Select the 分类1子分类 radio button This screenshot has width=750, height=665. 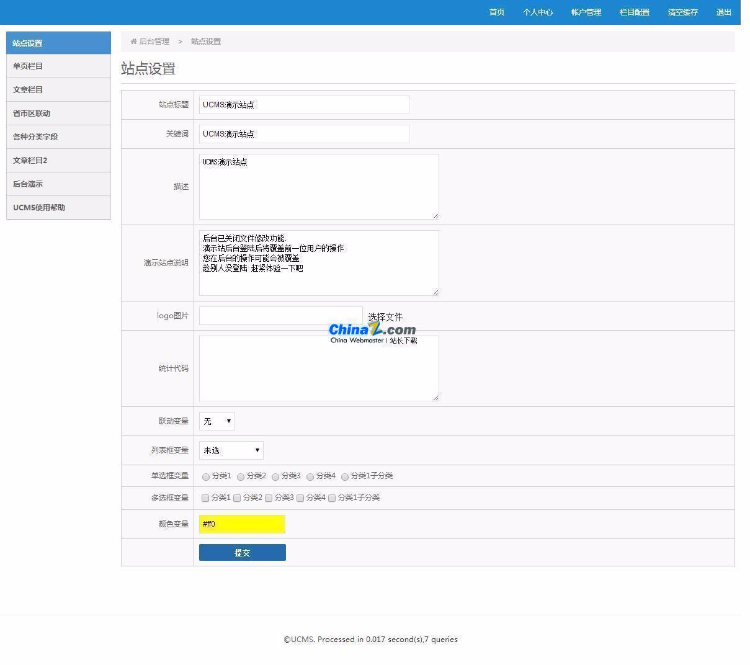pos(345,476)
